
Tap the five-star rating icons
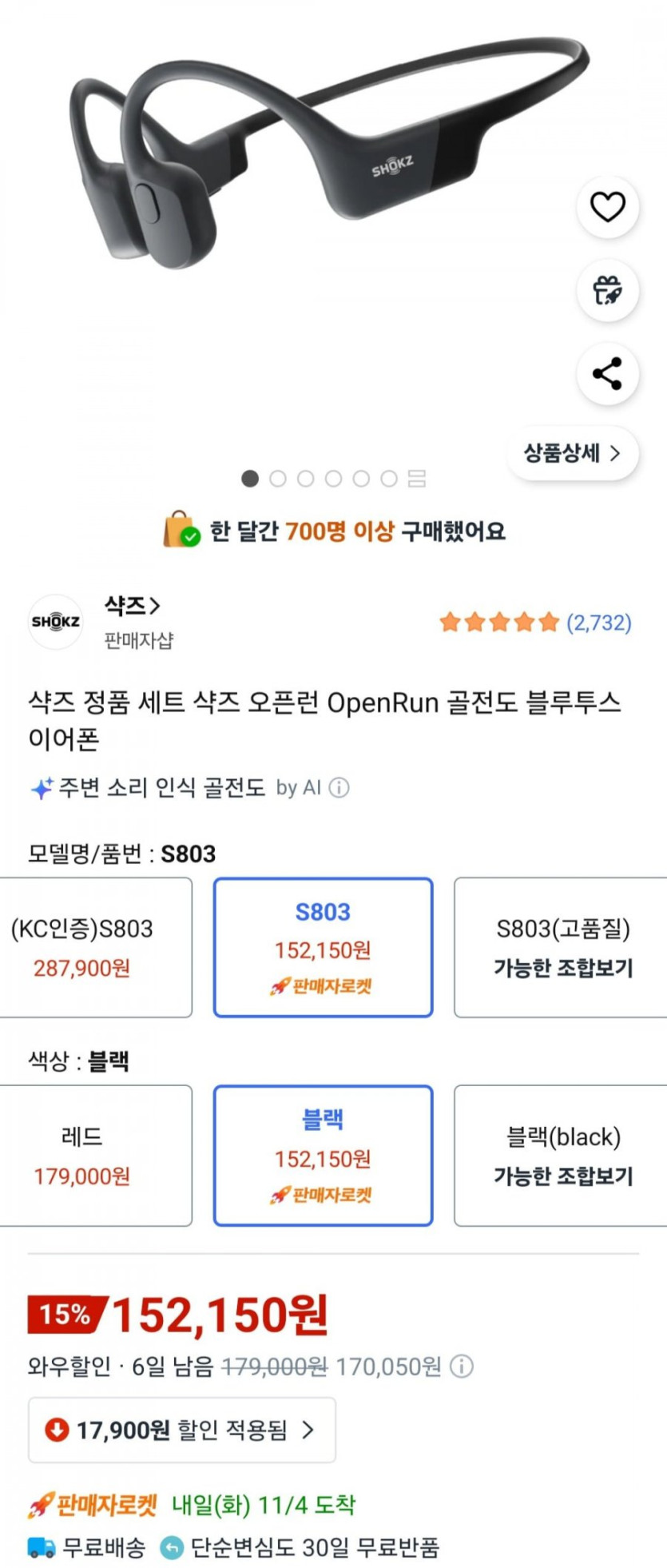pos(498,623)
